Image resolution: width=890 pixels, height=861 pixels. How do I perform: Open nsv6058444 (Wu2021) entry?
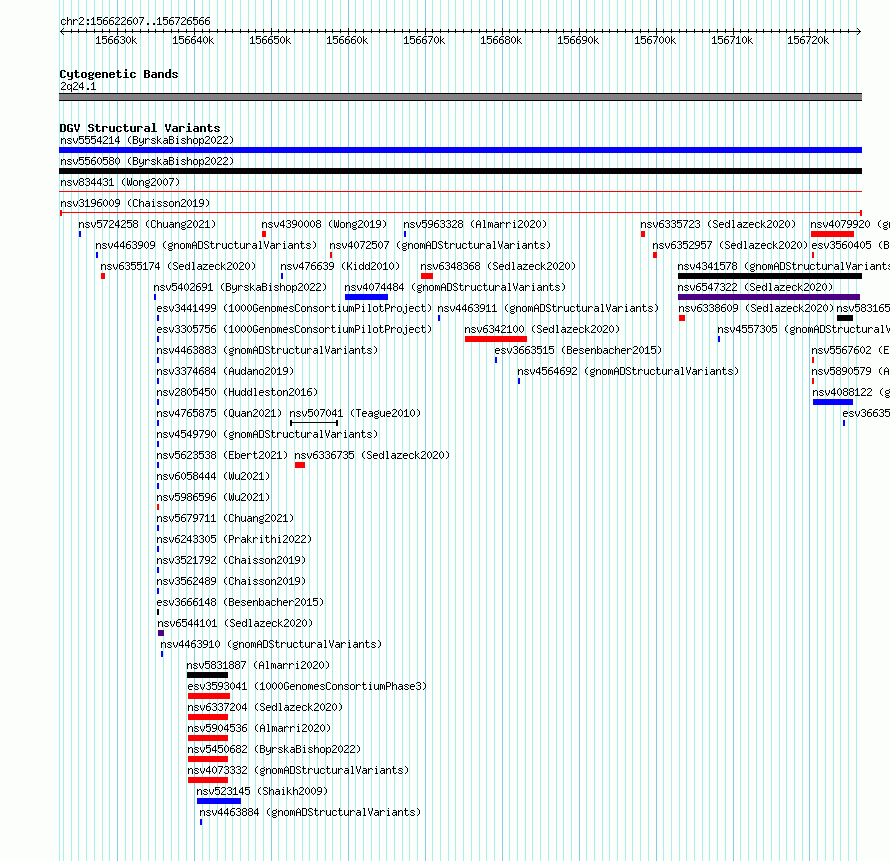[x=213, y=476]
